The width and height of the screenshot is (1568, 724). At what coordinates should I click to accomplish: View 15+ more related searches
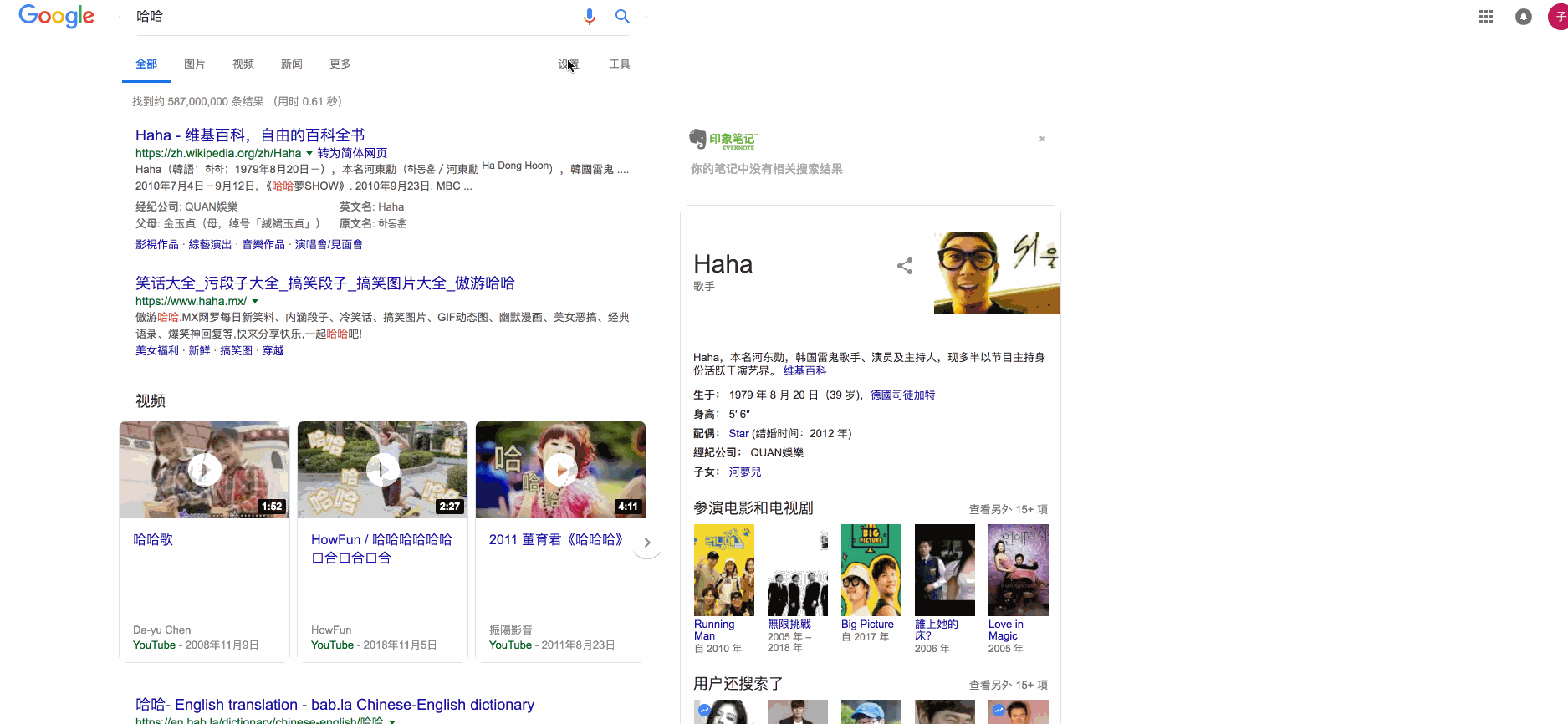(1009, 685)
